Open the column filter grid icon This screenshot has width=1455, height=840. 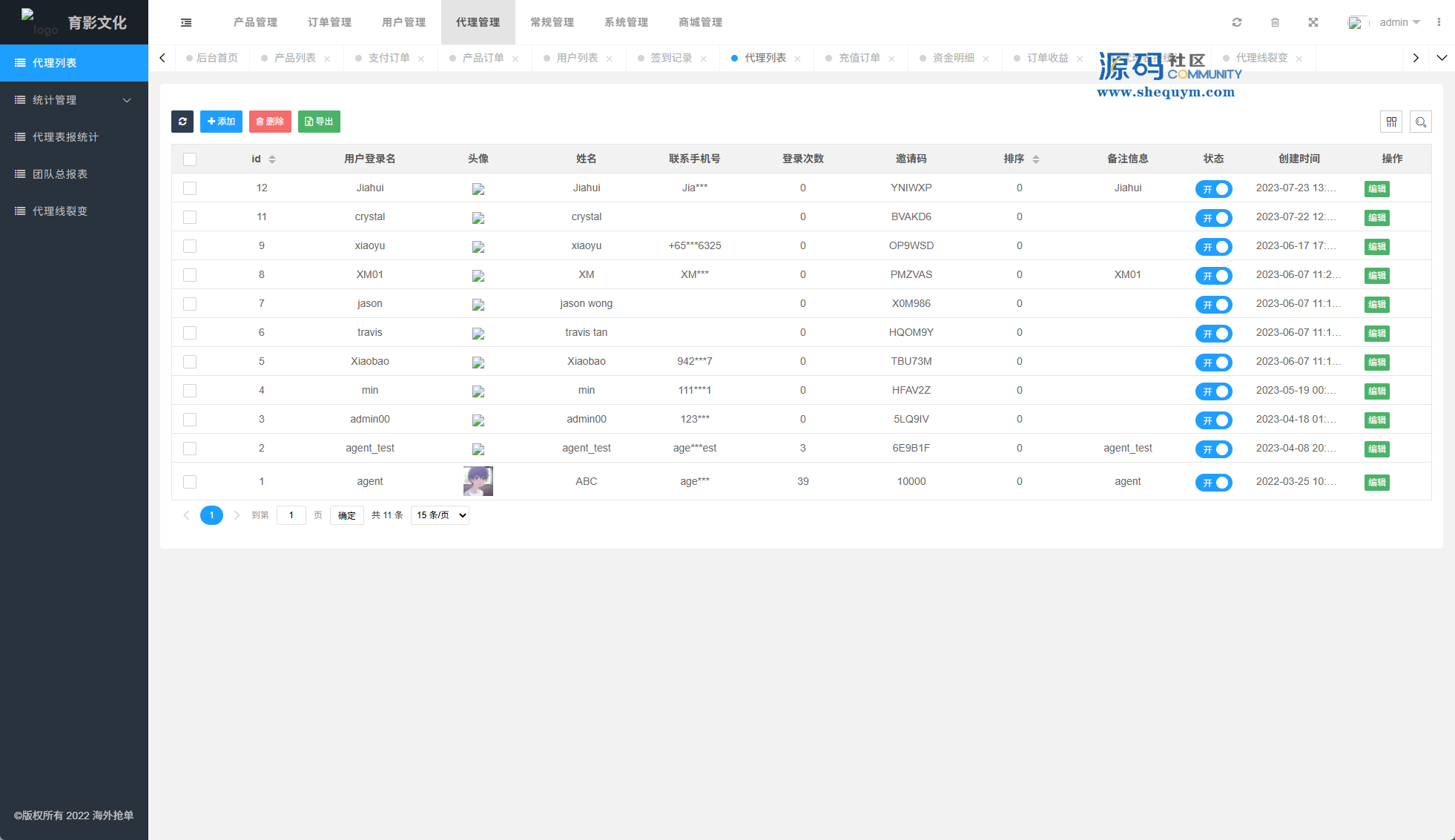tap(1391, 122)
